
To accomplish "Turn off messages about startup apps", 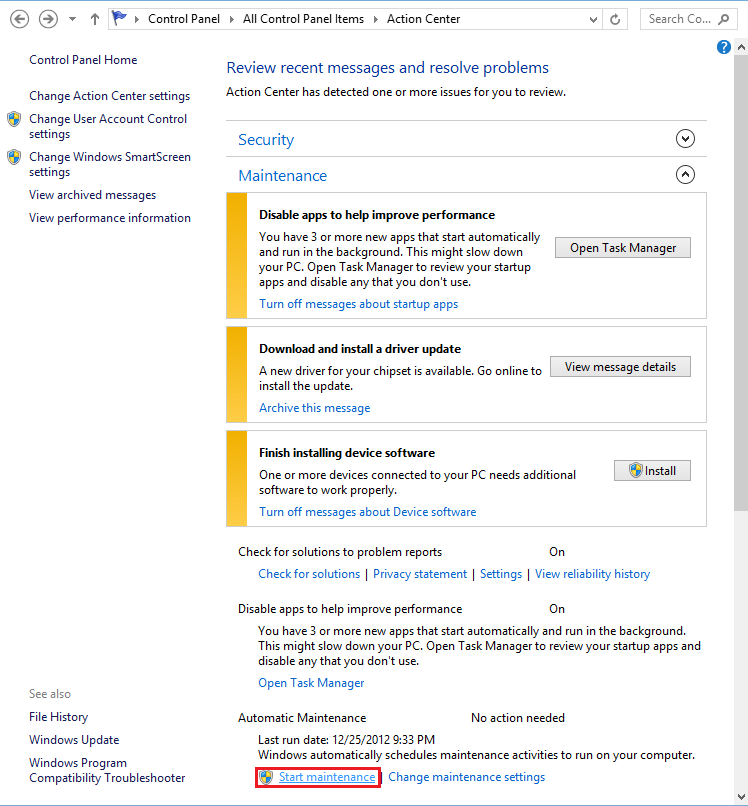I will [x=358, y=304].
